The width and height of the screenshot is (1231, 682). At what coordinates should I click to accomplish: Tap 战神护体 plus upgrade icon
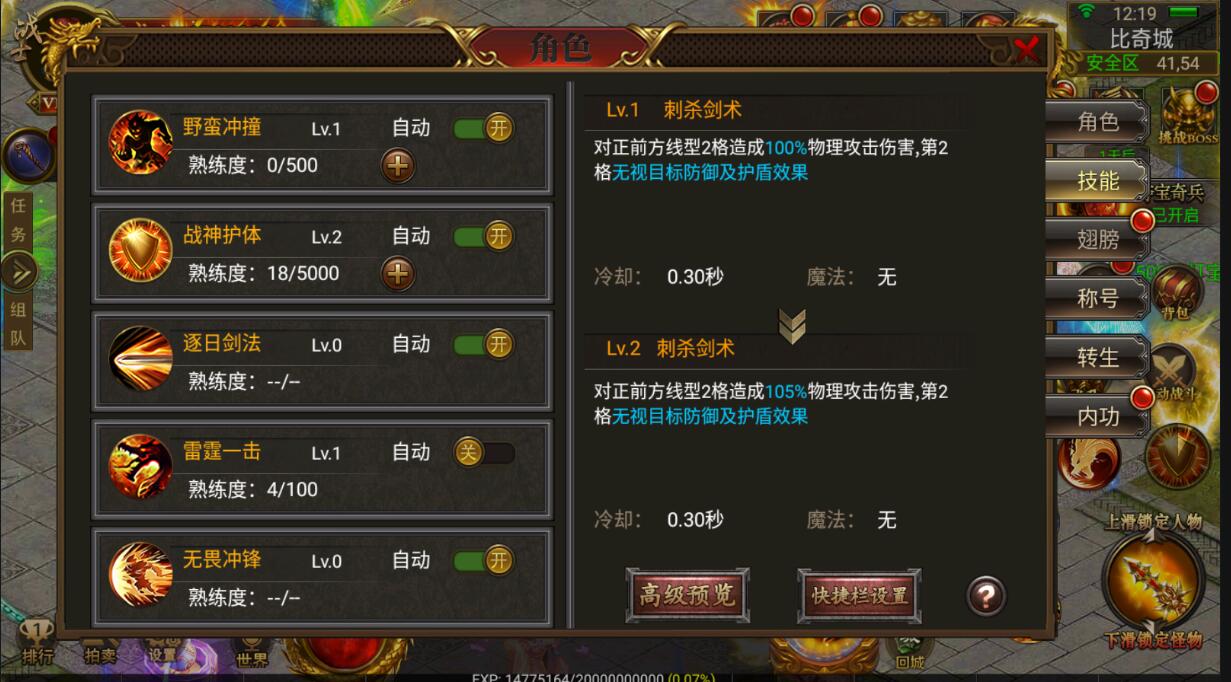pyautogui.click(x=398, y=273)
